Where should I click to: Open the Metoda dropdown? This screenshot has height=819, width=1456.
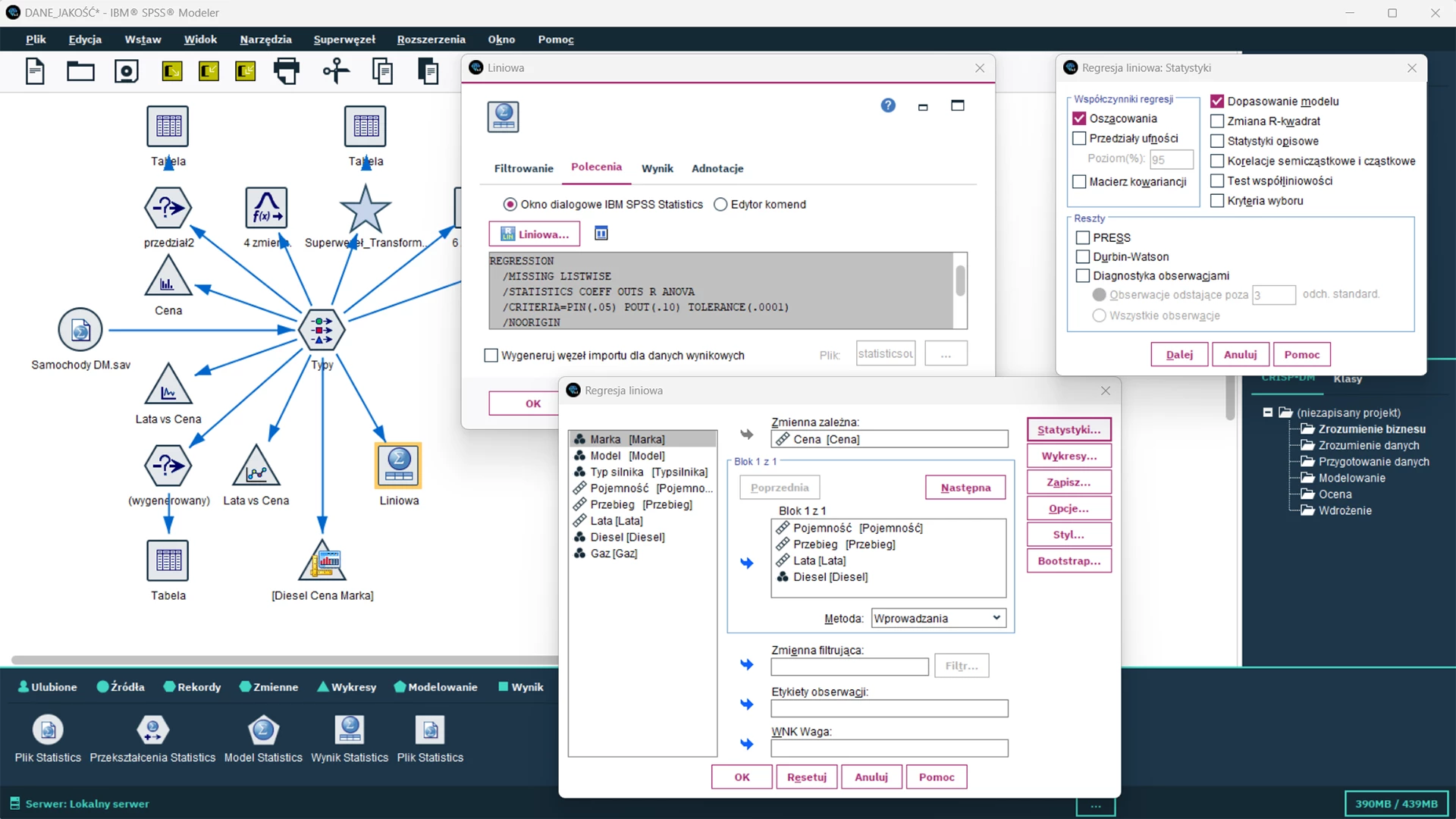(x=939, y=618)
